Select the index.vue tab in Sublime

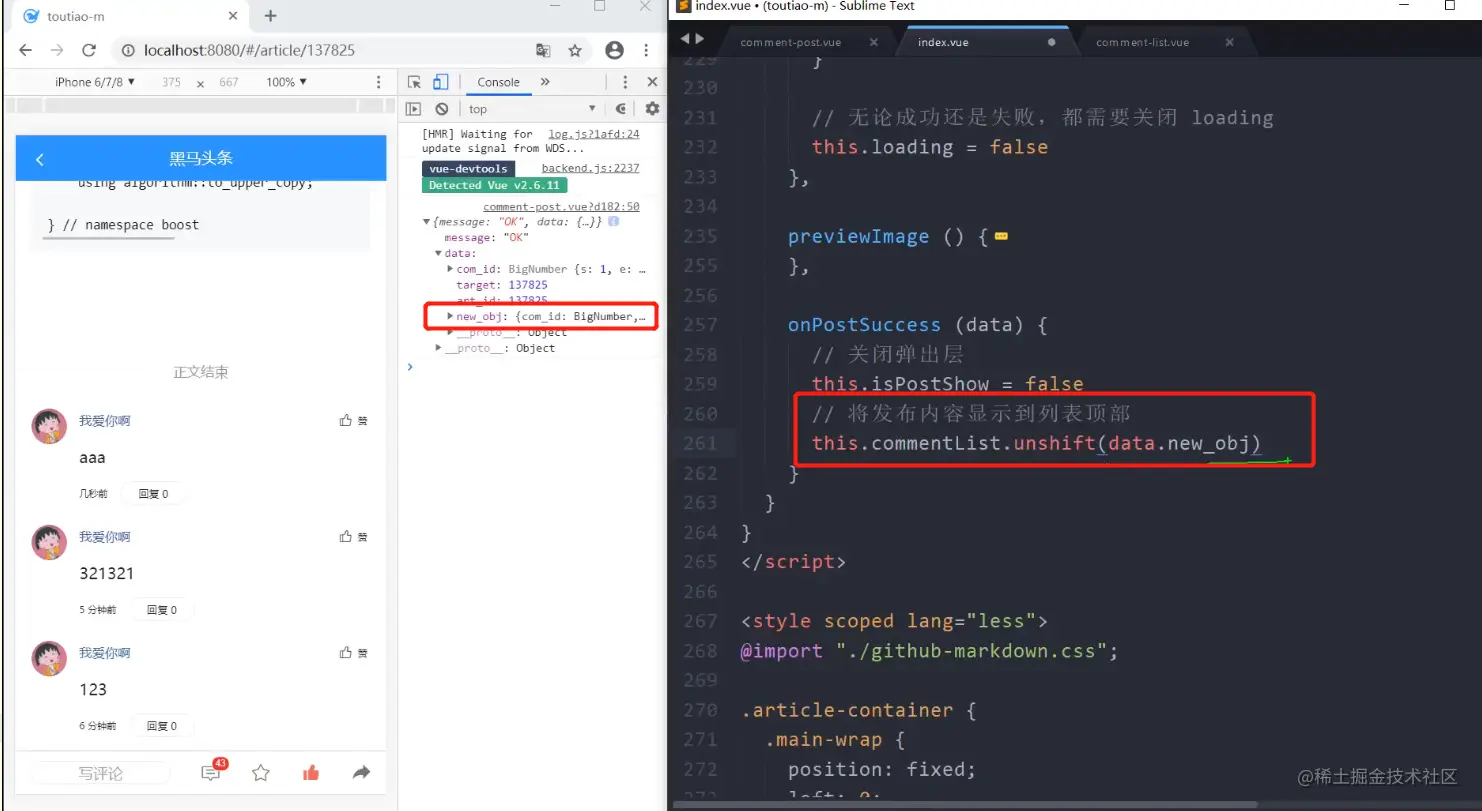943,42
